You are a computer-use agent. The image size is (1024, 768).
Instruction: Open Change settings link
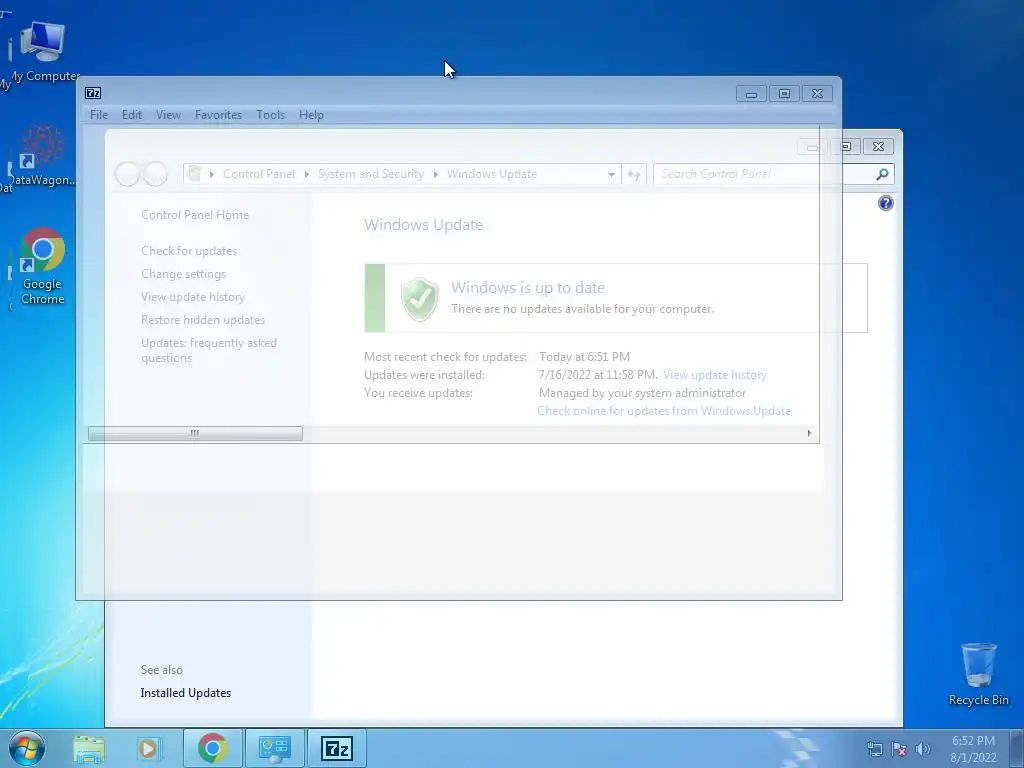184,274
